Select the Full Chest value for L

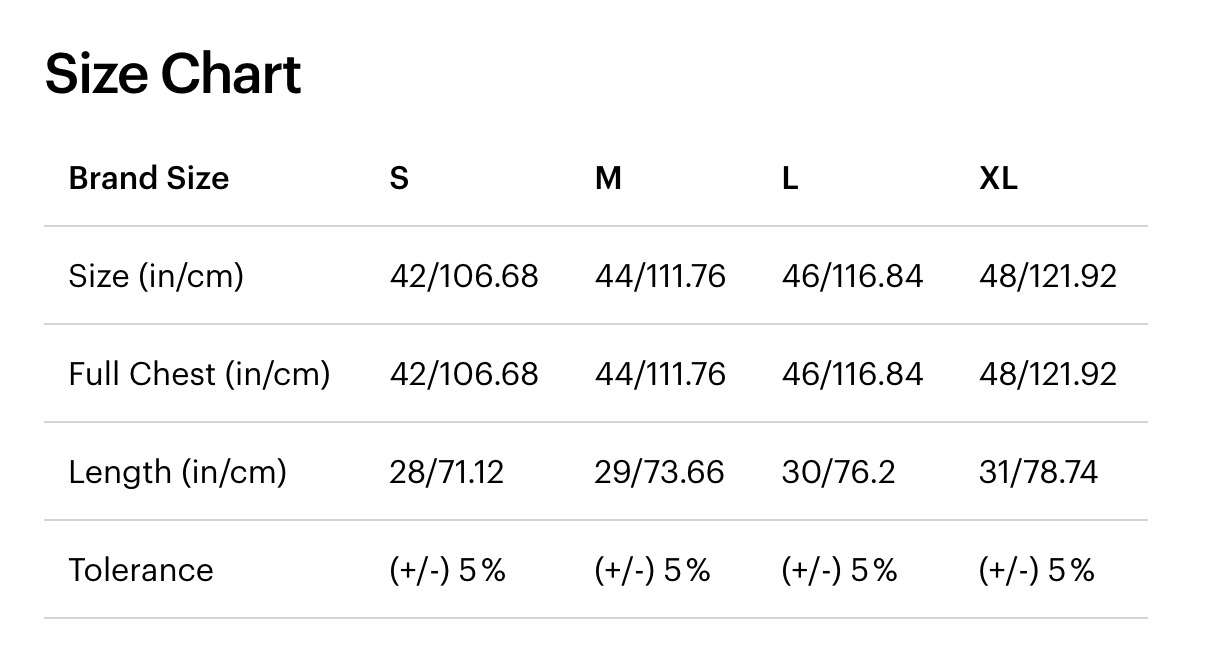point(852,374)
